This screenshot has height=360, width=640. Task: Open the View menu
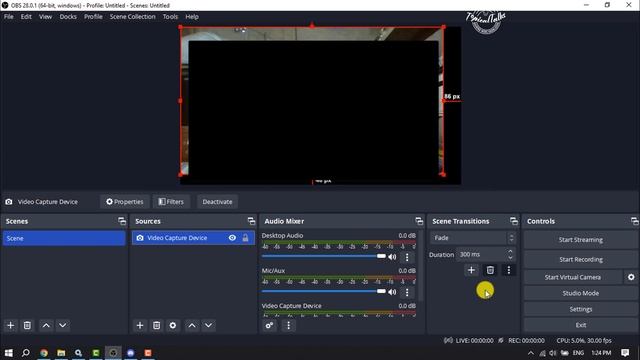[x=45, y=17]
